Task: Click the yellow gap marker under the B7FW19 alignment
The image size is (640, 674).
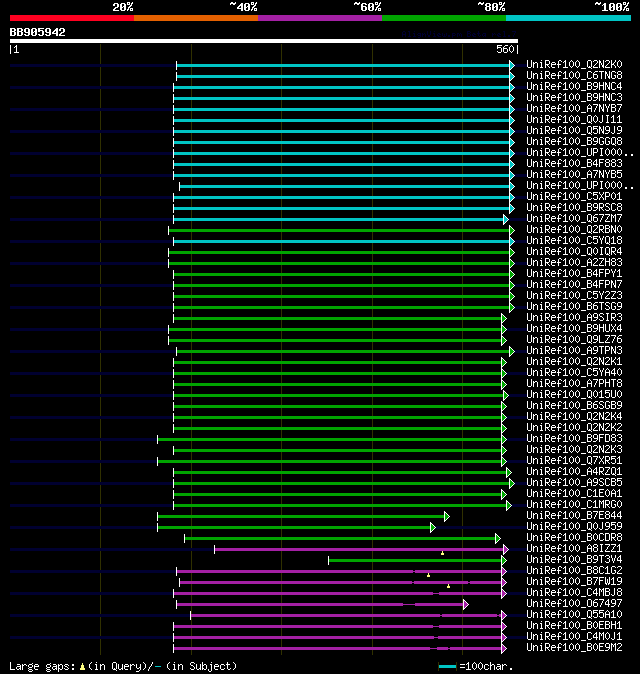Action: pos(448,586)
